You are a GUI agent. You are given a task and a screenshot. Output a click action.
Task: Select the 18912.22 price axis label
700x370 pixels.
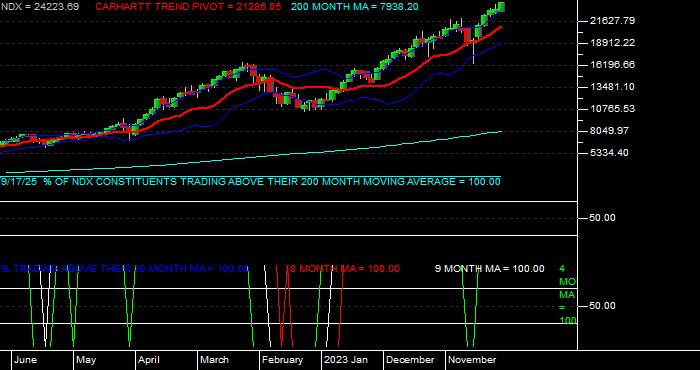(612, 42)
